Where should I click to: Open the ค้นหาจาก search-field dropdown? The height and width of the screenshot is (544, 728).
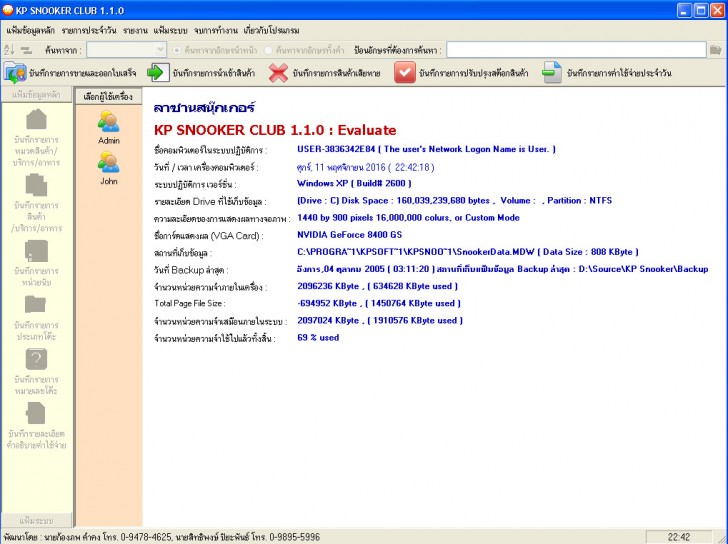tap(160, 50)
